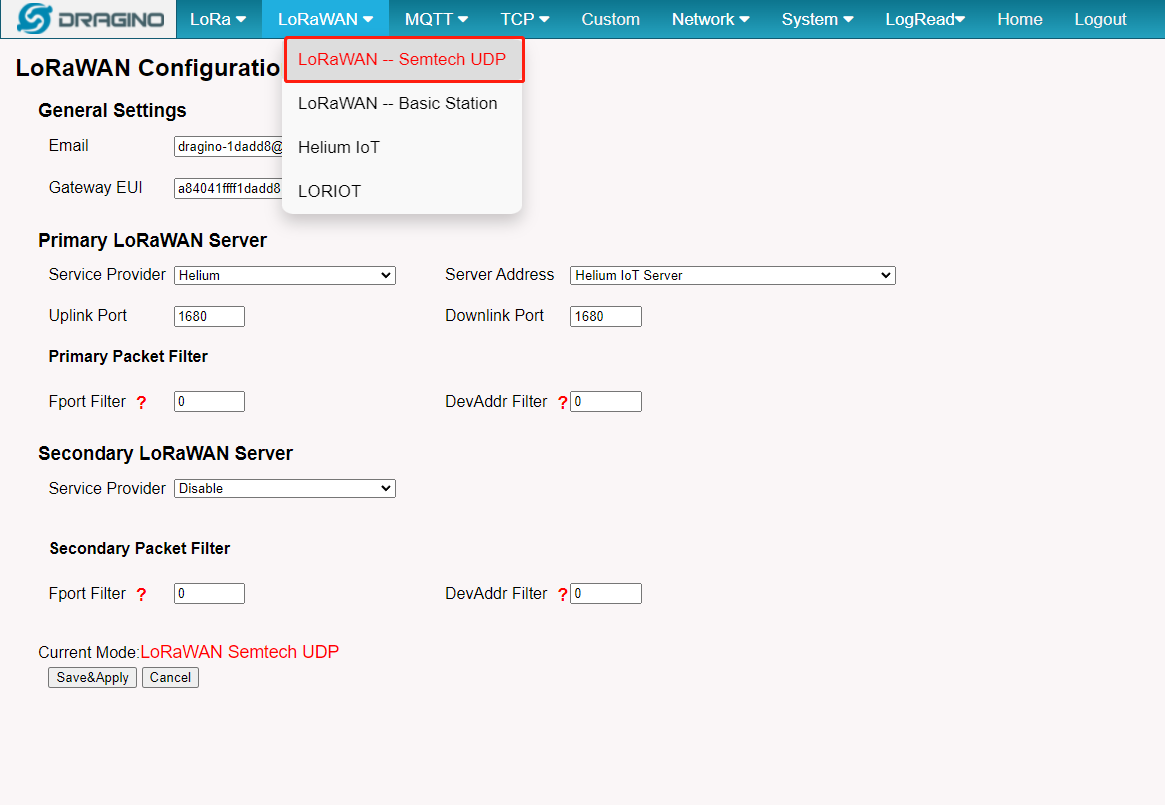This screenshot has height=805, width=1165.
Task: Click secondary DevAddr Filter help question mark
Action: [562, 594]
